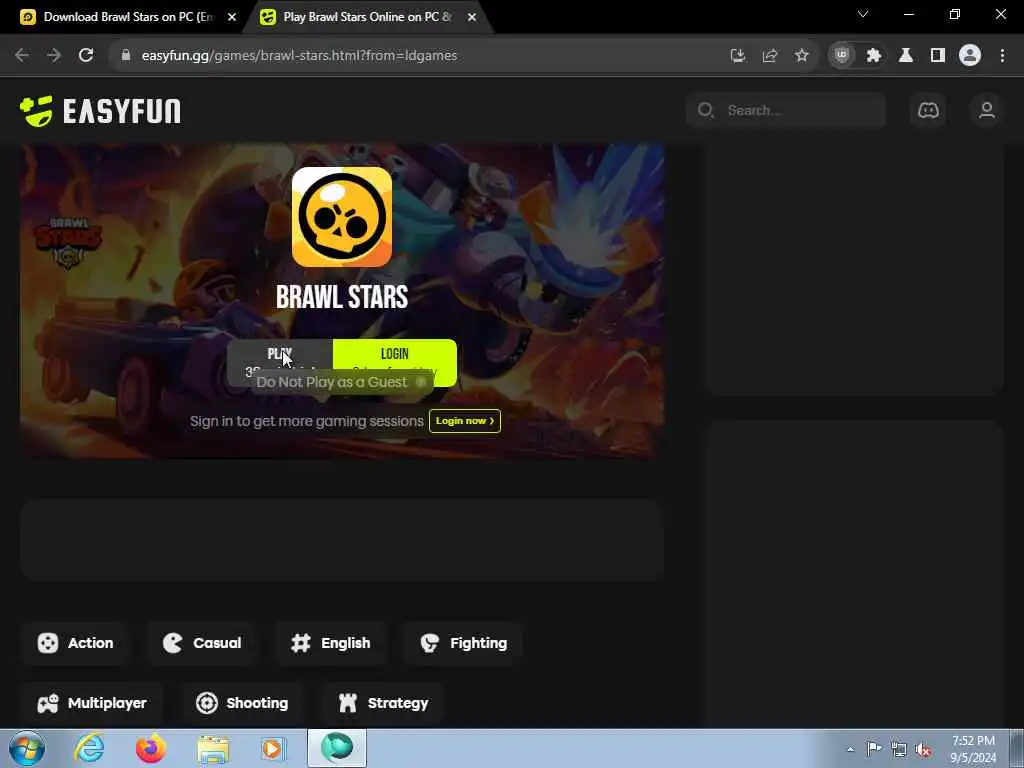Screen dimensions: 1024x768
Task: Open File Explorer from taskbar
Action: click(213, 749)
